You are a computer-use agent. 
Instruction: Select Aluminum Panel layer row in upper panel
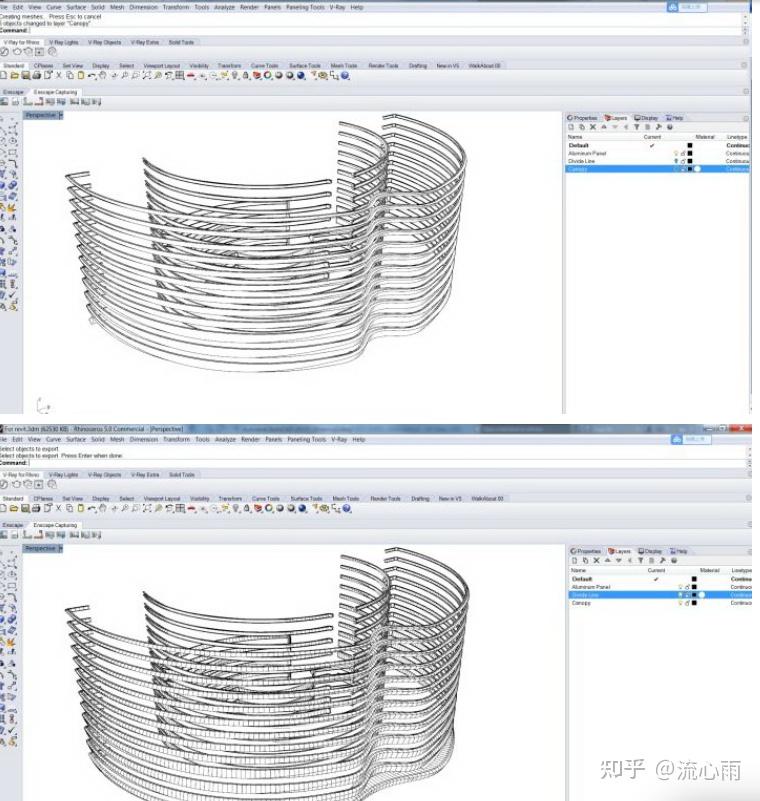[x=657, y=153]
